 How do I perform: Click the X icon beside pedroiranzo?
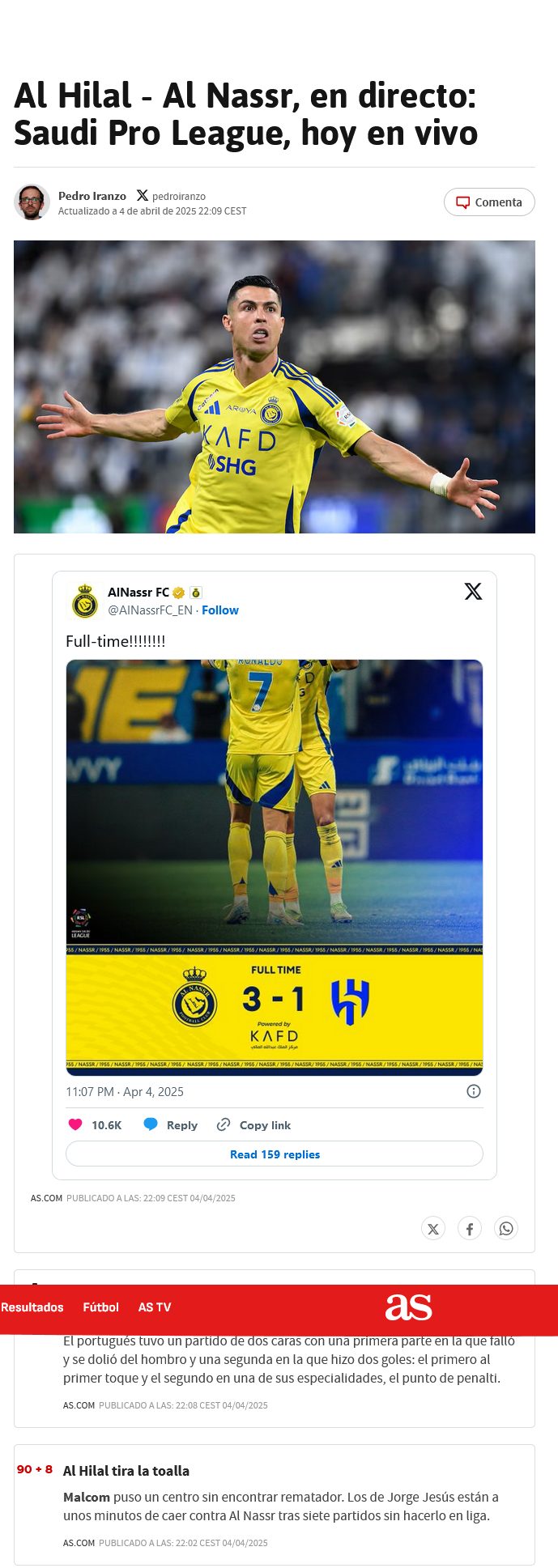point(143,196)
